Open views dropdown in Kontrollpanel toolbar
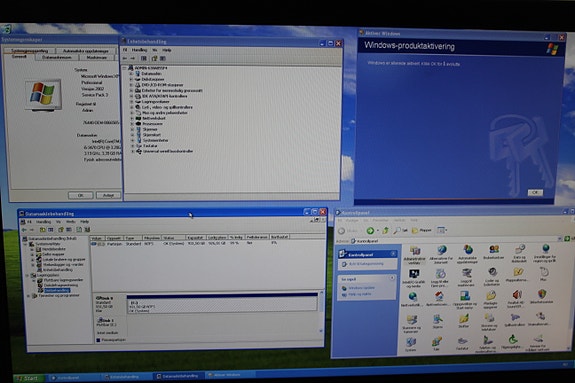Image resolution: width=575 pixels, height=383 pixels. pos(442,230)
